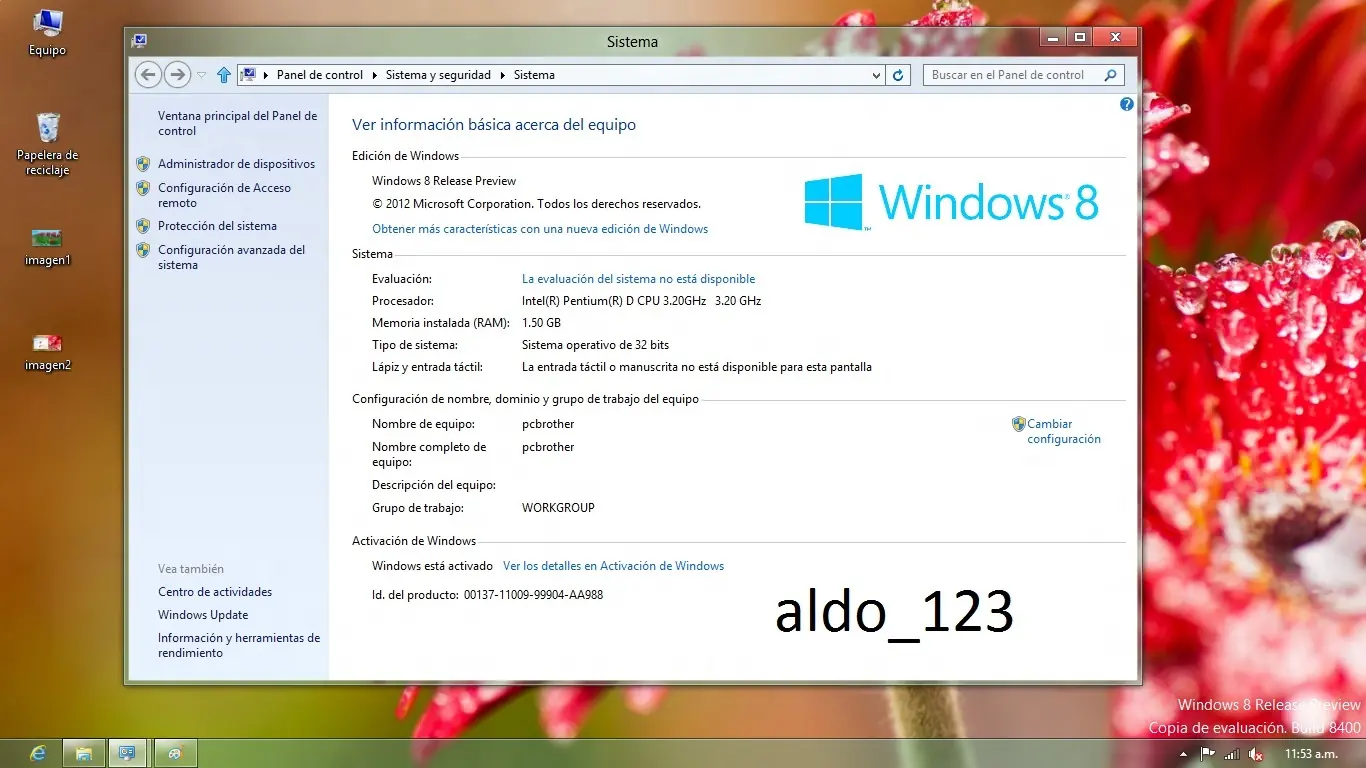This screenshot has height=768, width=1366.
Task: Open Ventana principal del Panel de control
Action: click(x=237, y=123)
